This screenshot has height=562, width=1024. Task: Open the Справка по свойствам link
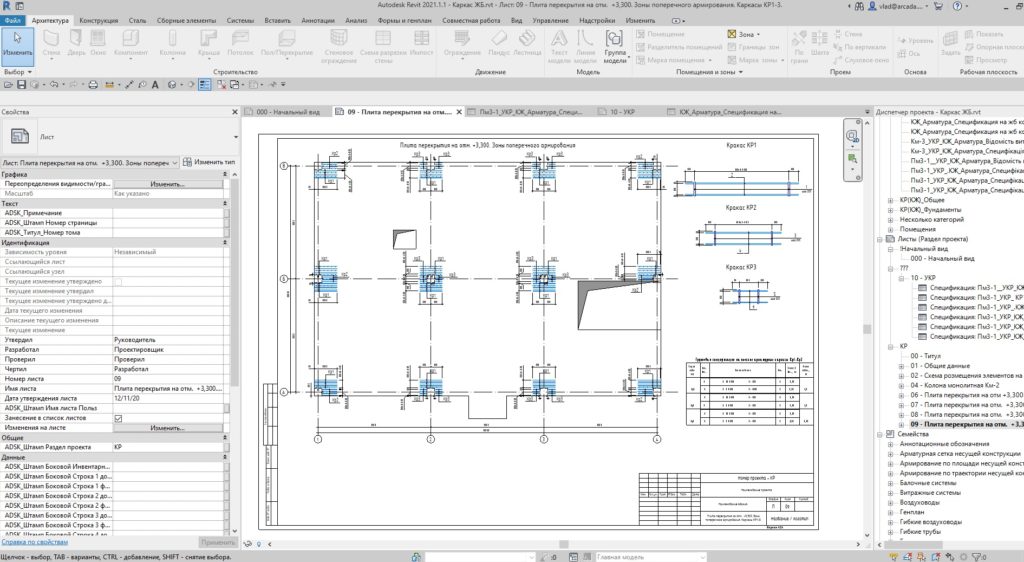click(x=36, y=541)
